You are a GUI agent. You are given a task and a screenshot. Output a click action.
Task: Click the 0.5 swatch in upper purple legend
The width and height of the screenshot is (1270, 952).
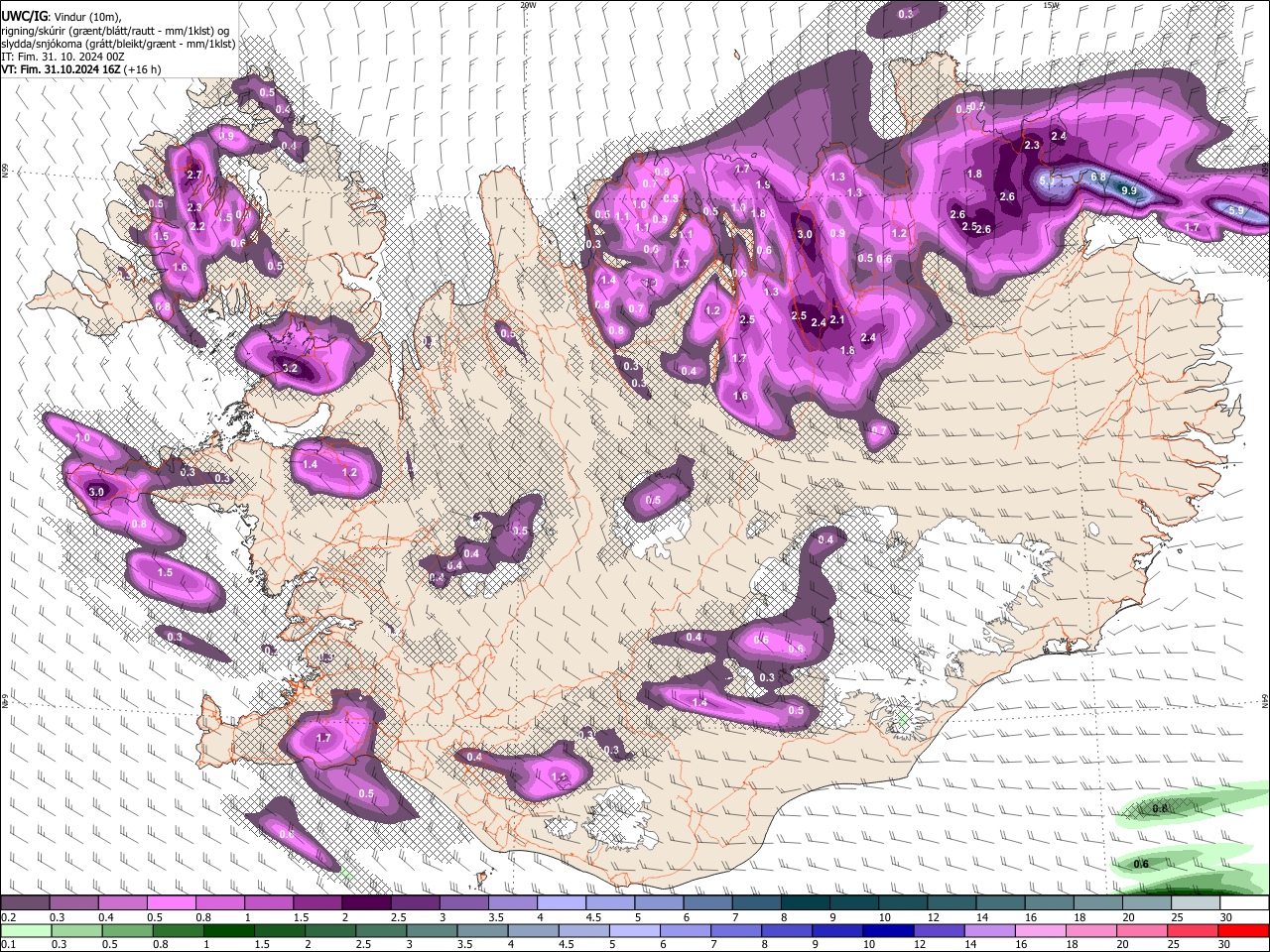coord(171,903)
